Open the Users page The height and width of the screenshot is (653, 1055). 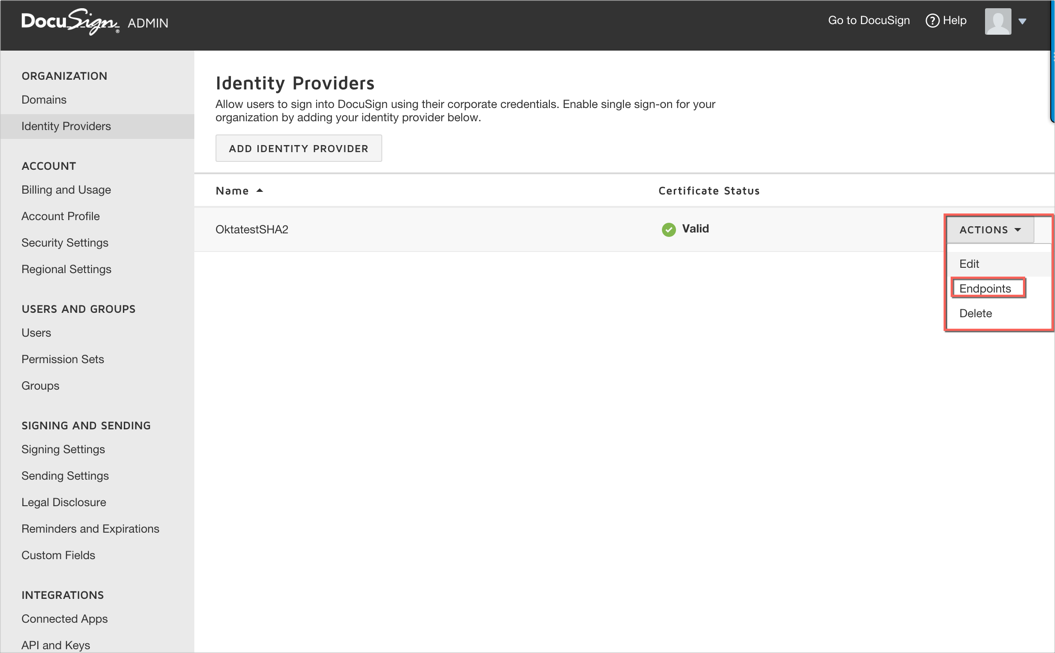pos(36,333)
